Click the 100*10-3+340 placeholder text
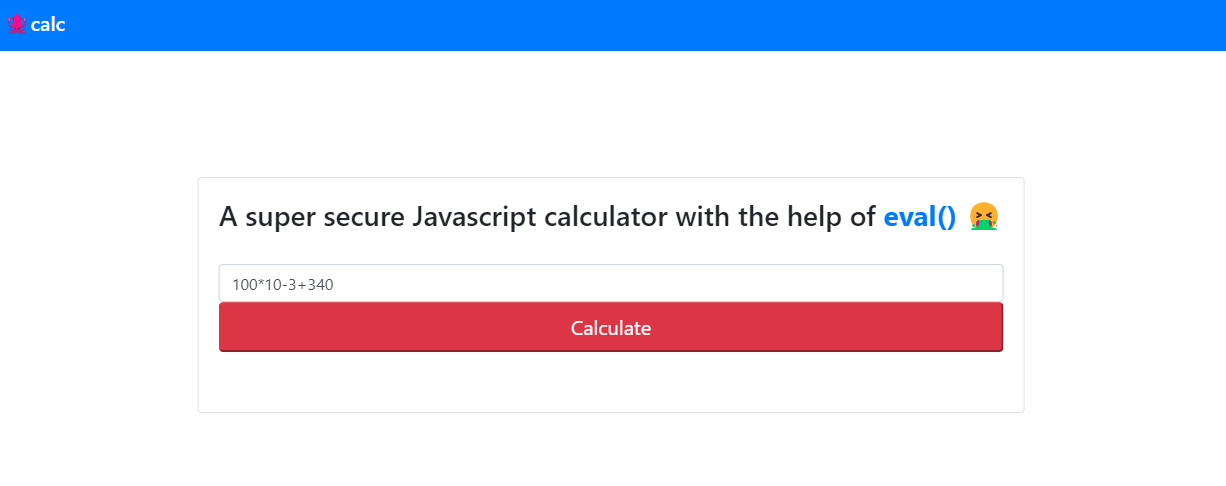Image resolution: width=1226 pixels, height=486 pixels. point(283,285)
